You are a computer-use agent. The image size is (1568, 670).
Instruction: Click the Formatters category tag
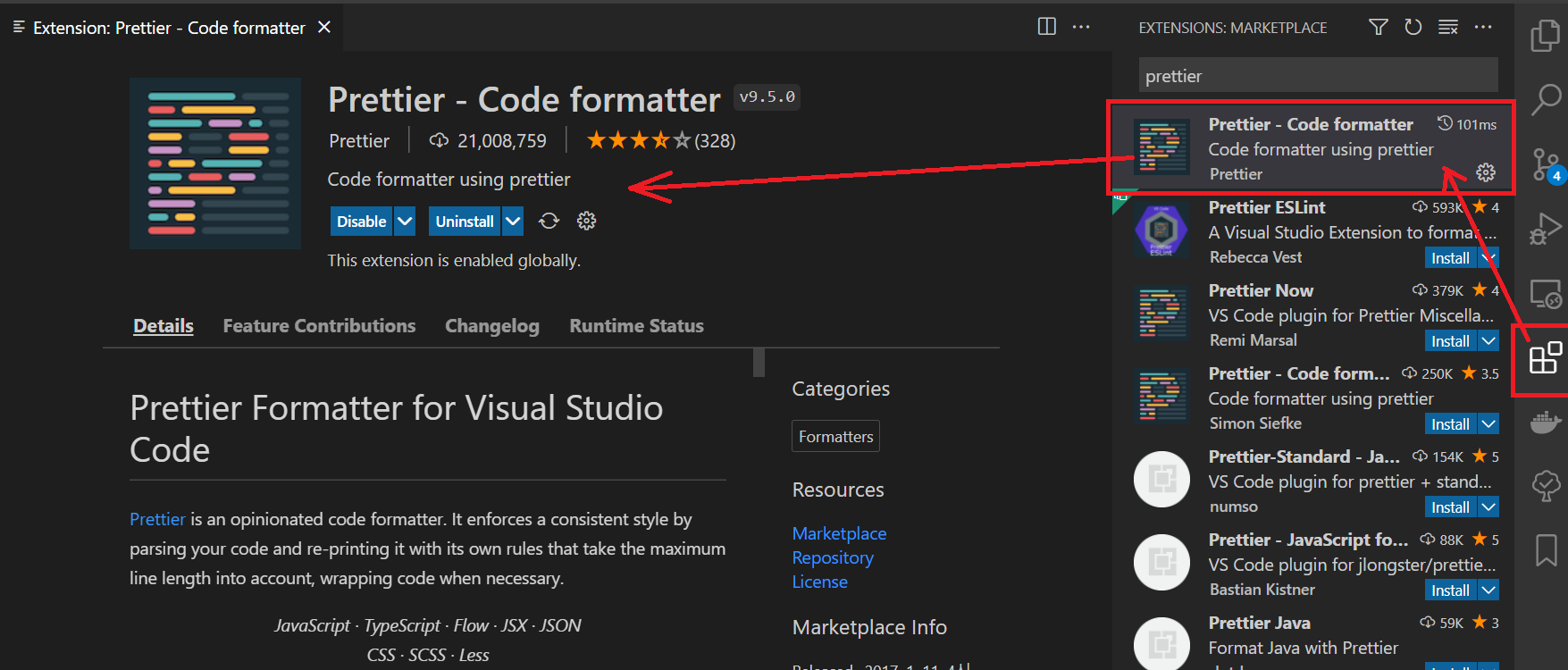pyautogui.click(x=835, y=436)
